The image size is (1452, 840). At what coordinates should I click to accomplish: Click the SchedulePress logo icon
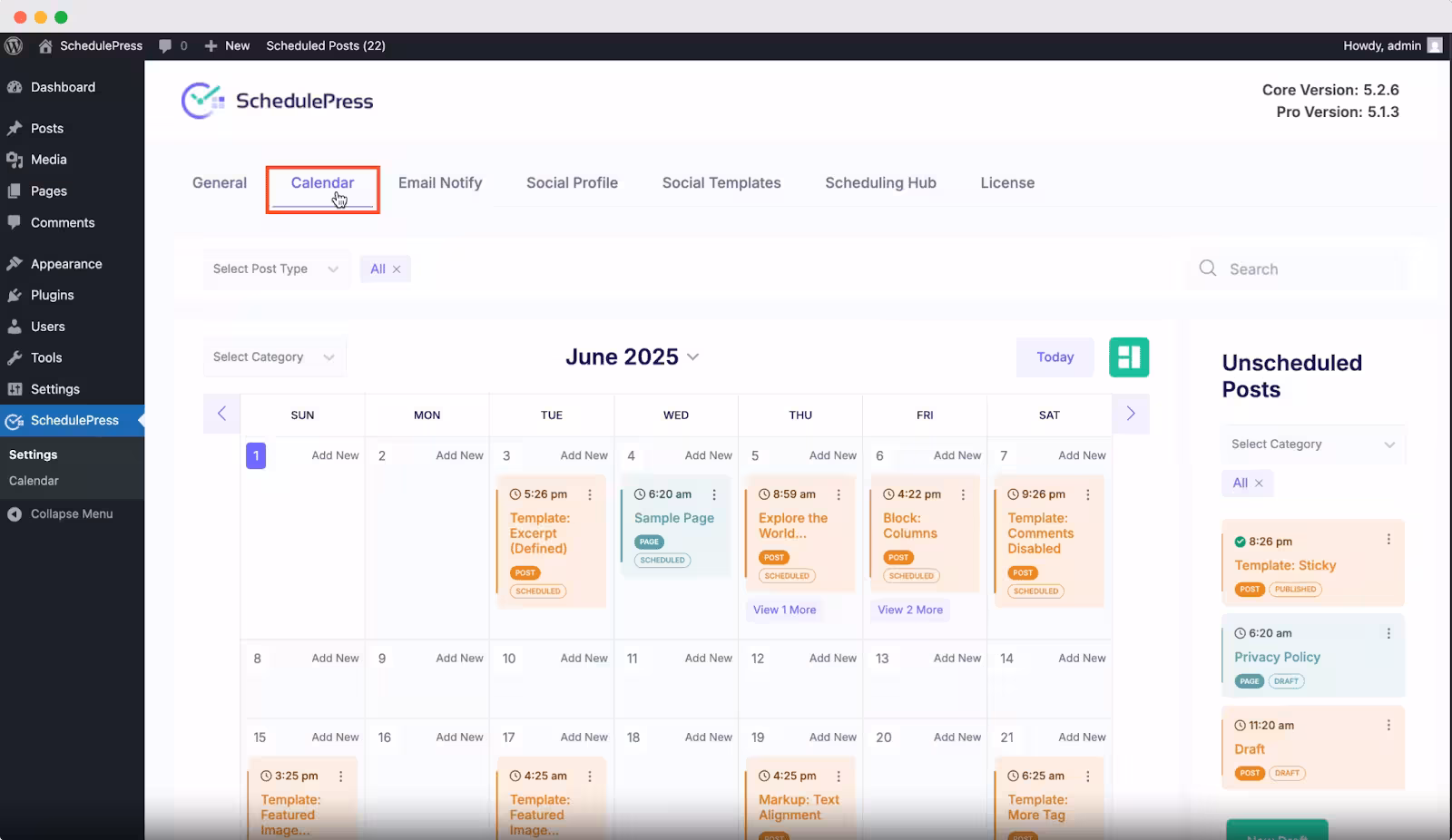pos(202,101)
